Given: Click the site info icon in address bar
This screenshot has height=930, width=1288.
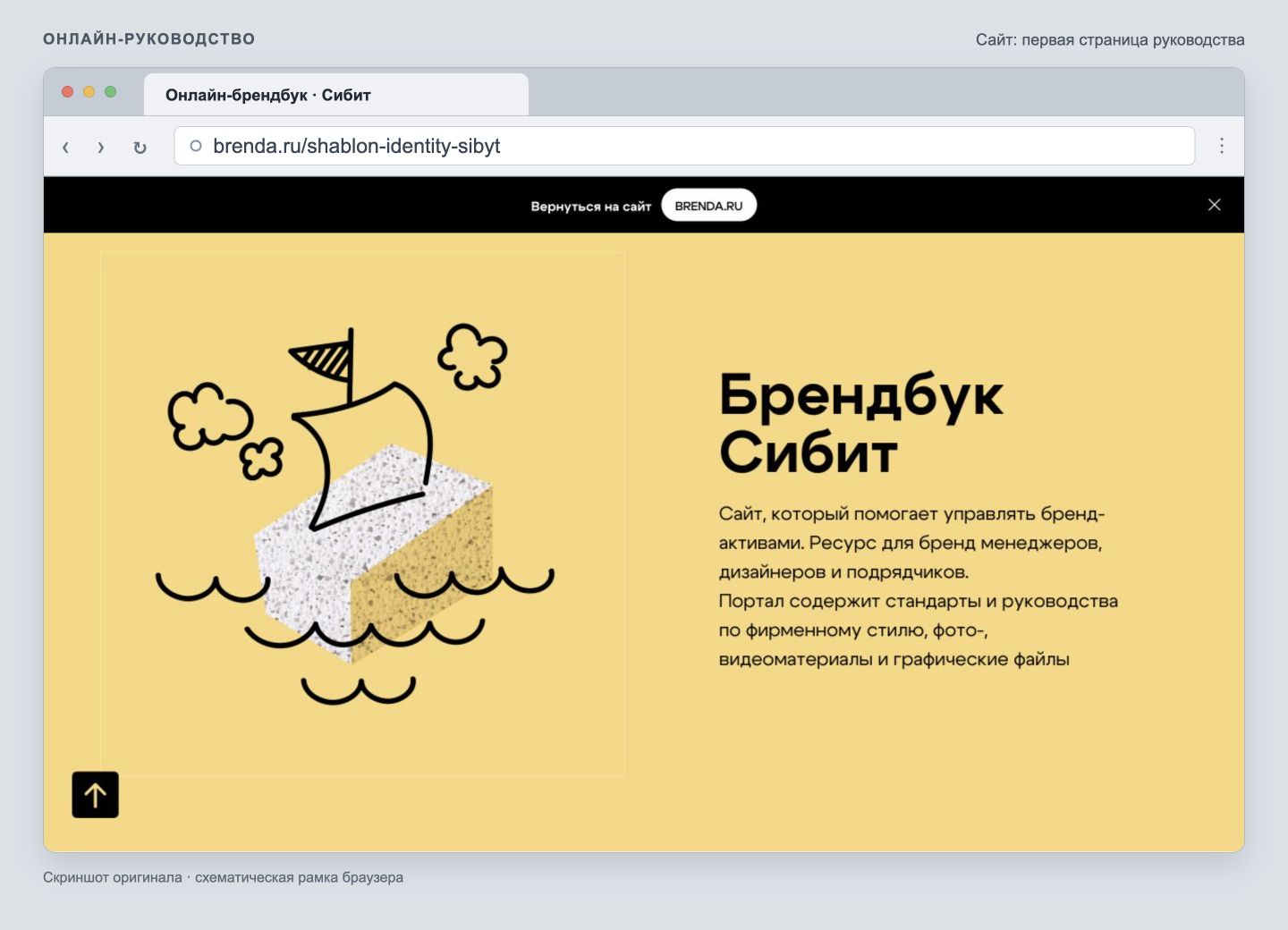Looking at the screenshot, I should pos(196,146).
